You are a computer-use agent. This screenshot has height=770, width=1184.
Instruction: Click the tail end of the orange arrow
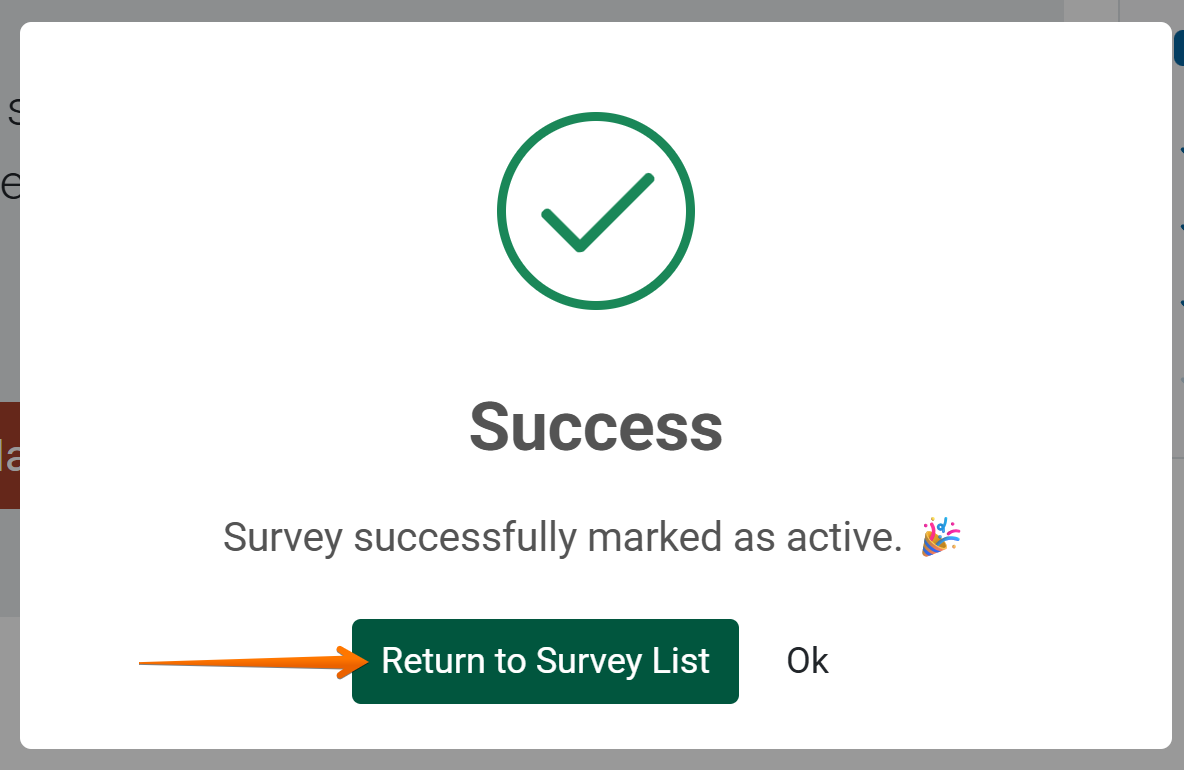click(142, 665)
